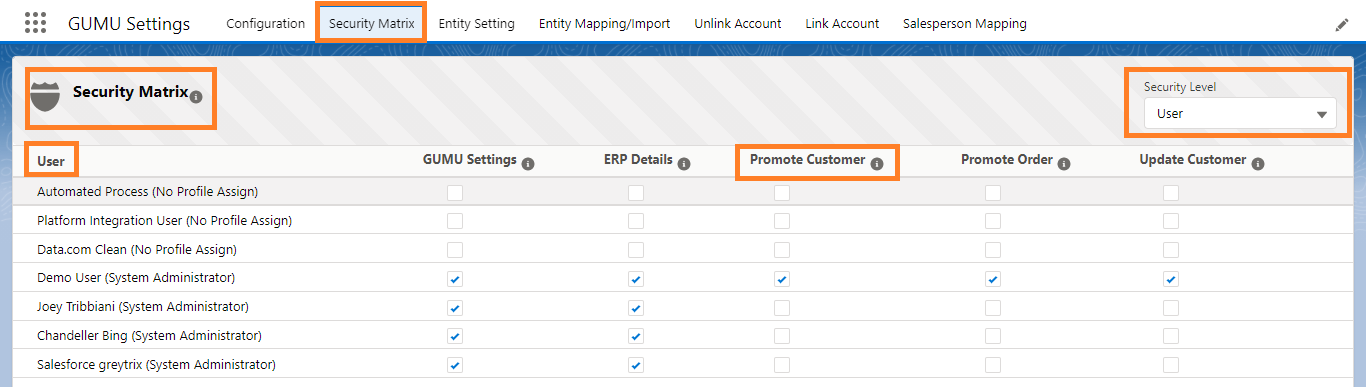This screenshot has height=387, width=1366.
Task: Open the Security Level dropdown
Action: 1240,113
